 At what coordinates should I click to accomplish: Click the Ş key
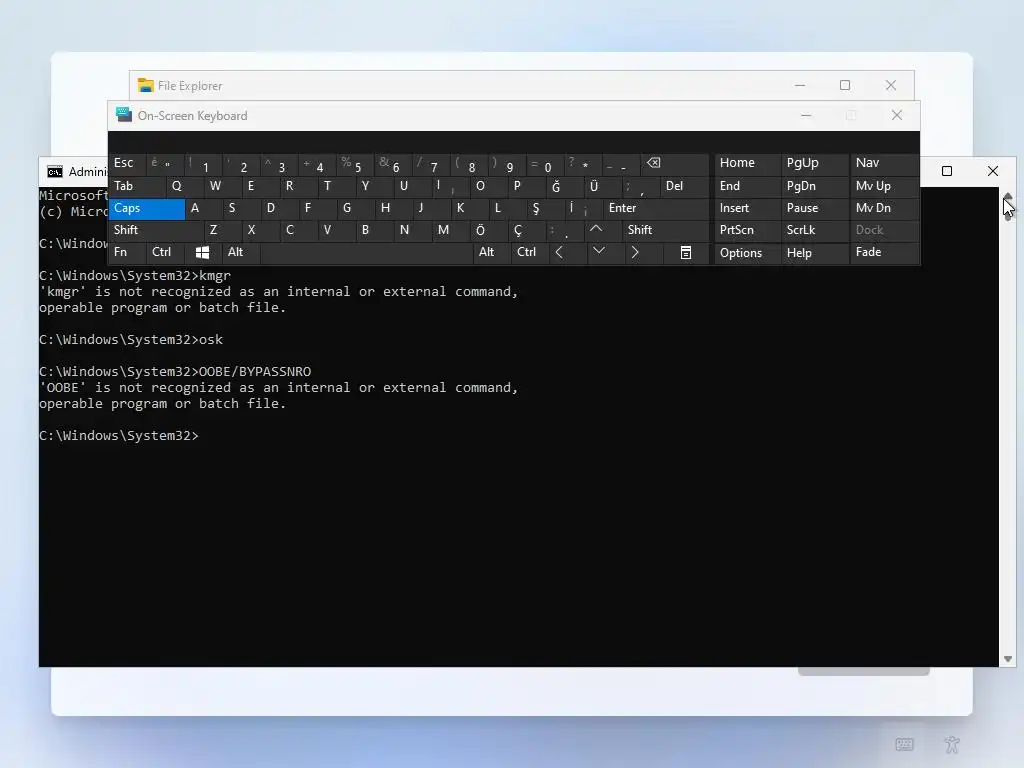click(545, 208)
